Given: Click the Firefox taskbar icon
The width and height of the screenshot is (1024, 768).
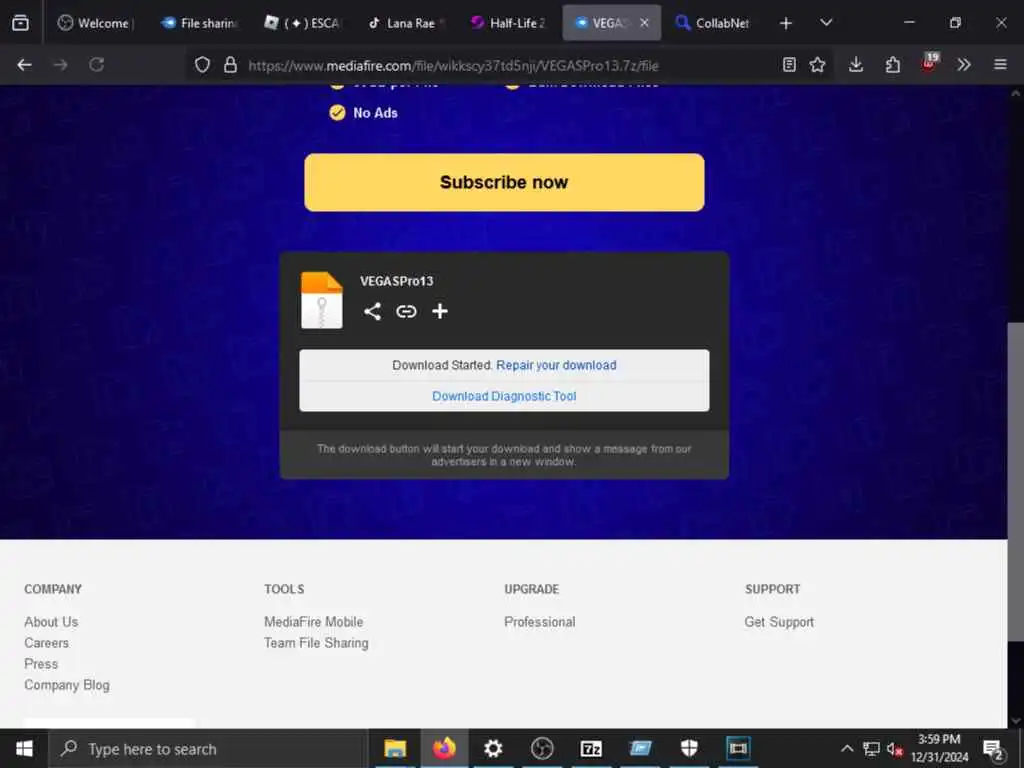Looking at the screenshot, I should [x=444, y=748].
